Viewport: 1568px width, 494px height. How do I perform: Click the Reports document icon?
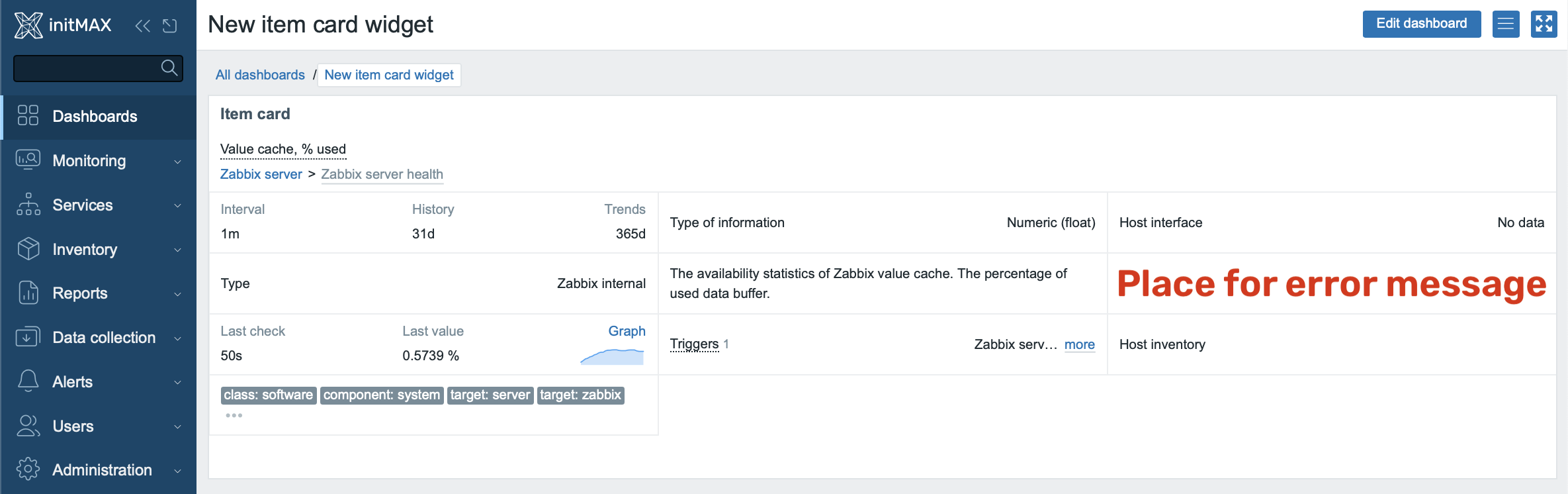pyautogui.click(x=28, y=293)
